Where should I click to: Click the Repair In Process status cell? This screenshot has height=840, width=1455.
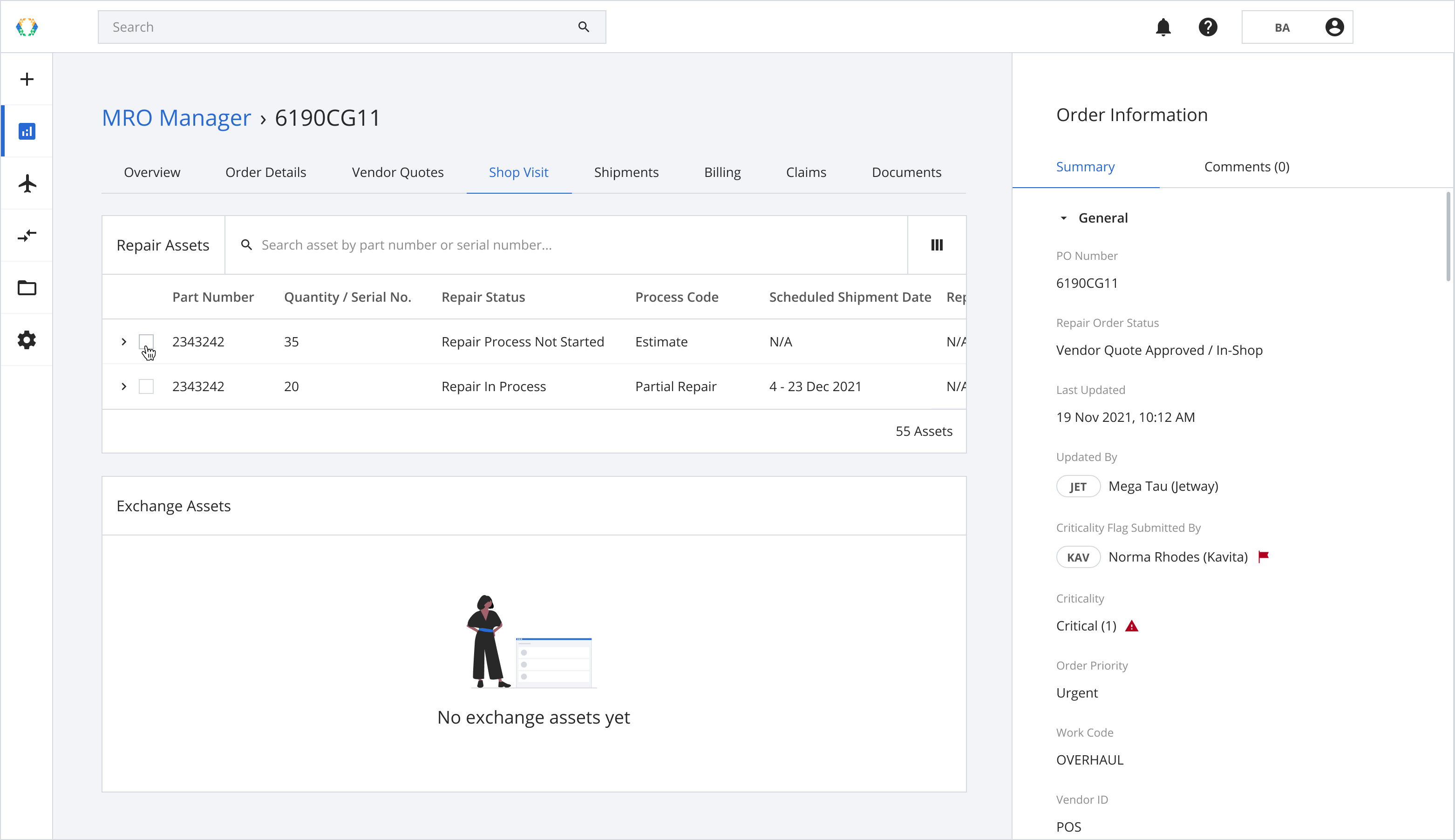[493, 386]
